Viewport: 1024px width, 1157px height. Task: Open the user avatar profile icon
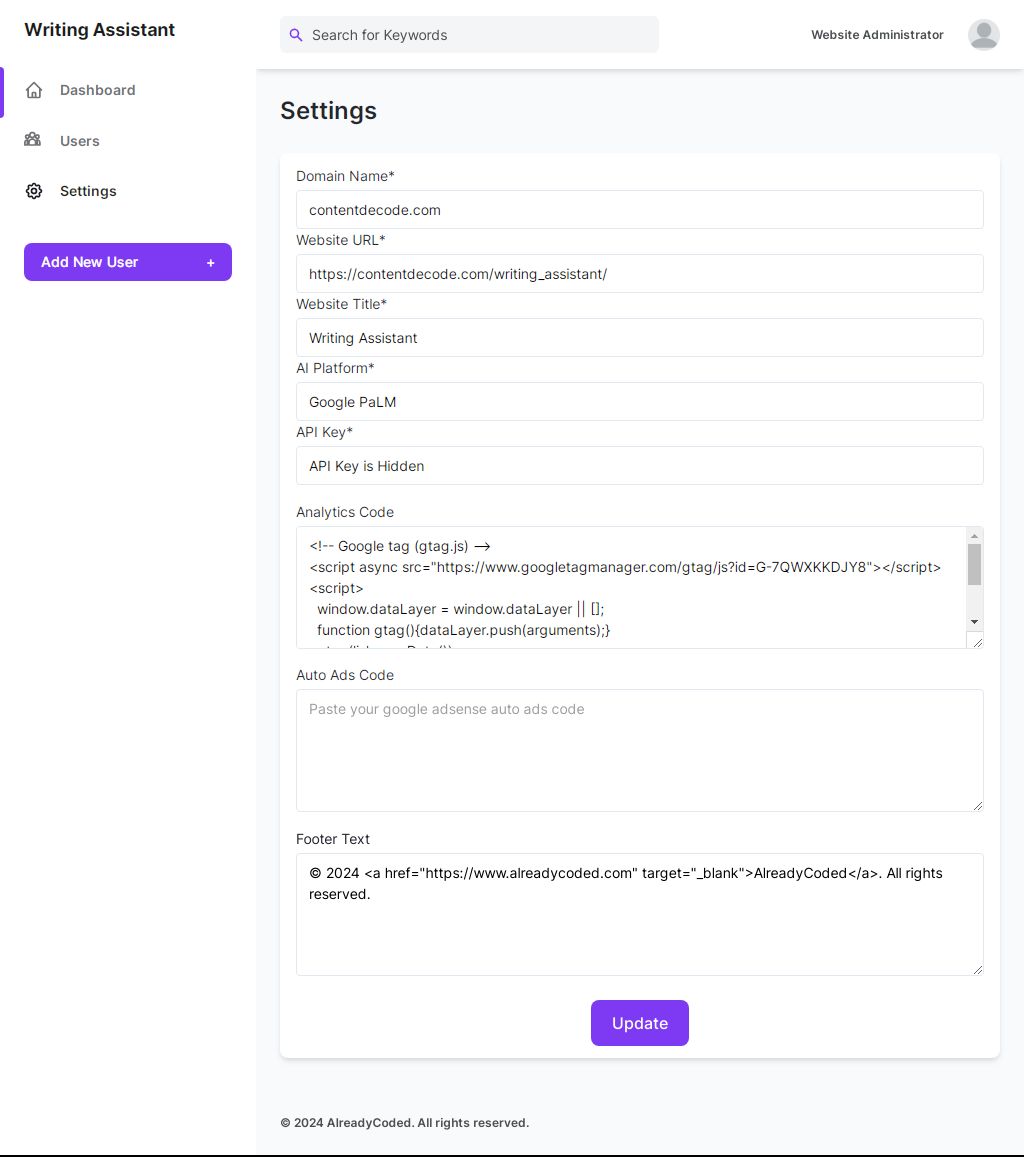[983, 35]
